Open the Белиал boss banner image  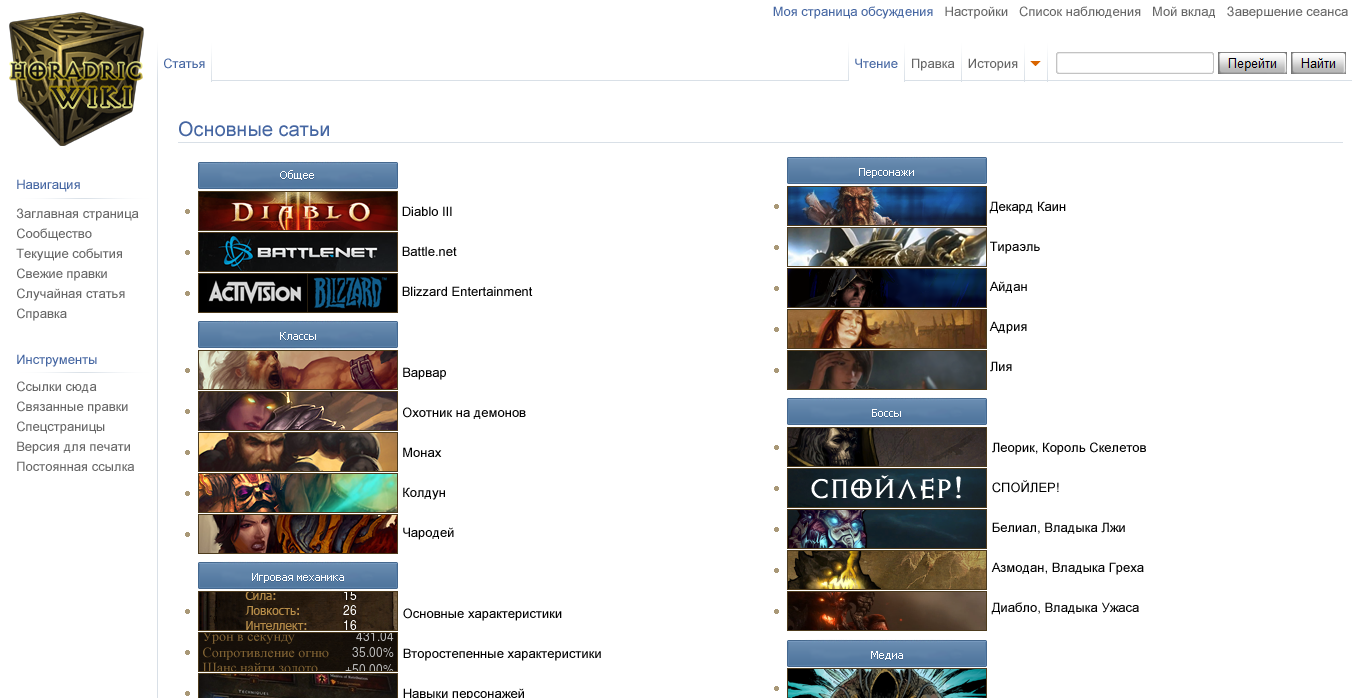pyautogui.click(x=887, y=529)
